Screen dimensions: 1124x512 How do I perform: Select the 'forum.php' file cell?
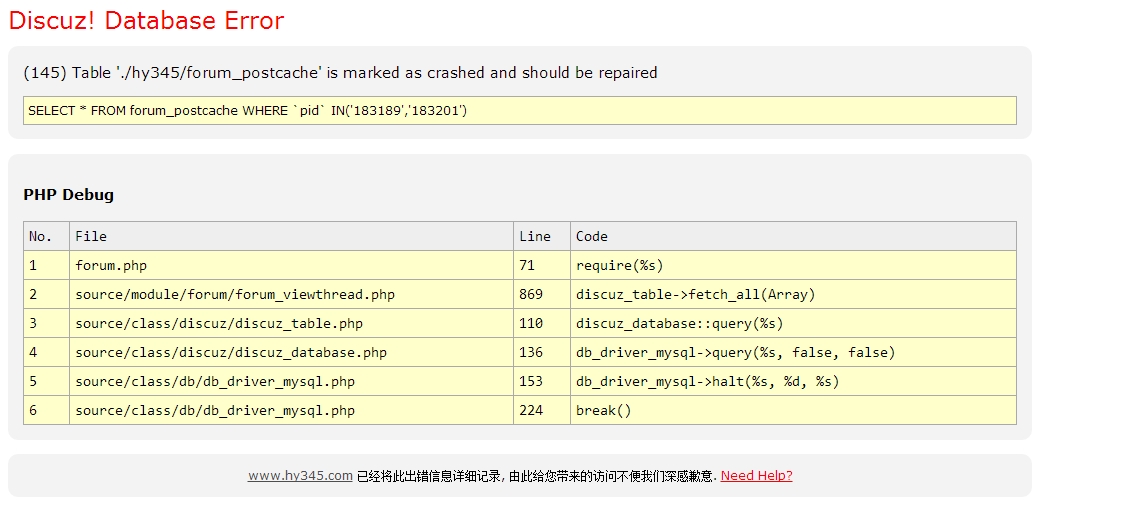[292, 265]
